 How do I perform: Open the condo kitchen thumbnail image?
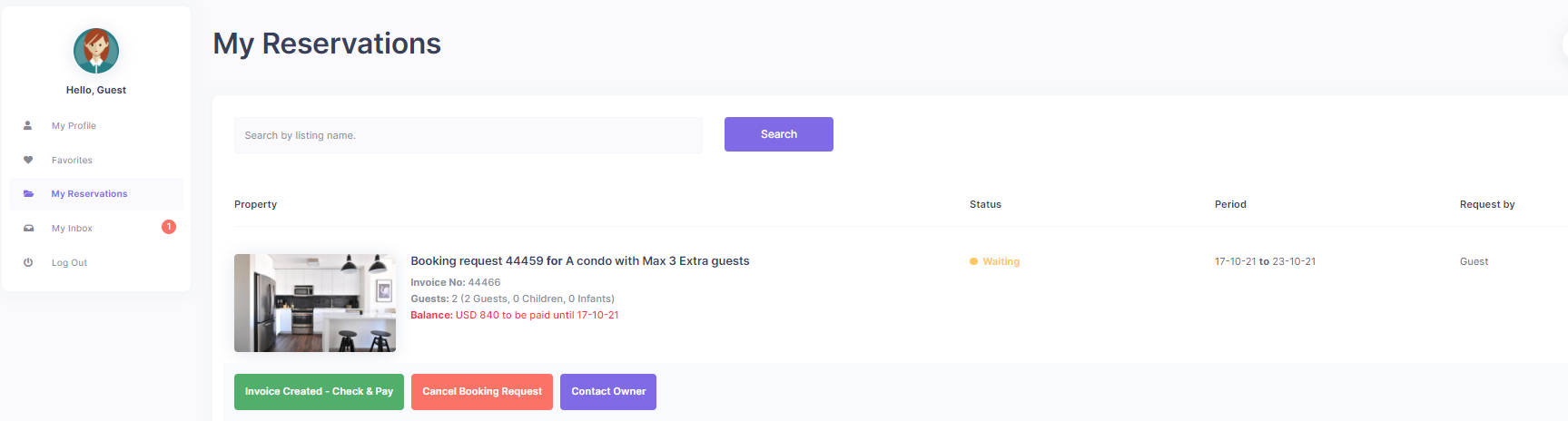pos(315,303)
